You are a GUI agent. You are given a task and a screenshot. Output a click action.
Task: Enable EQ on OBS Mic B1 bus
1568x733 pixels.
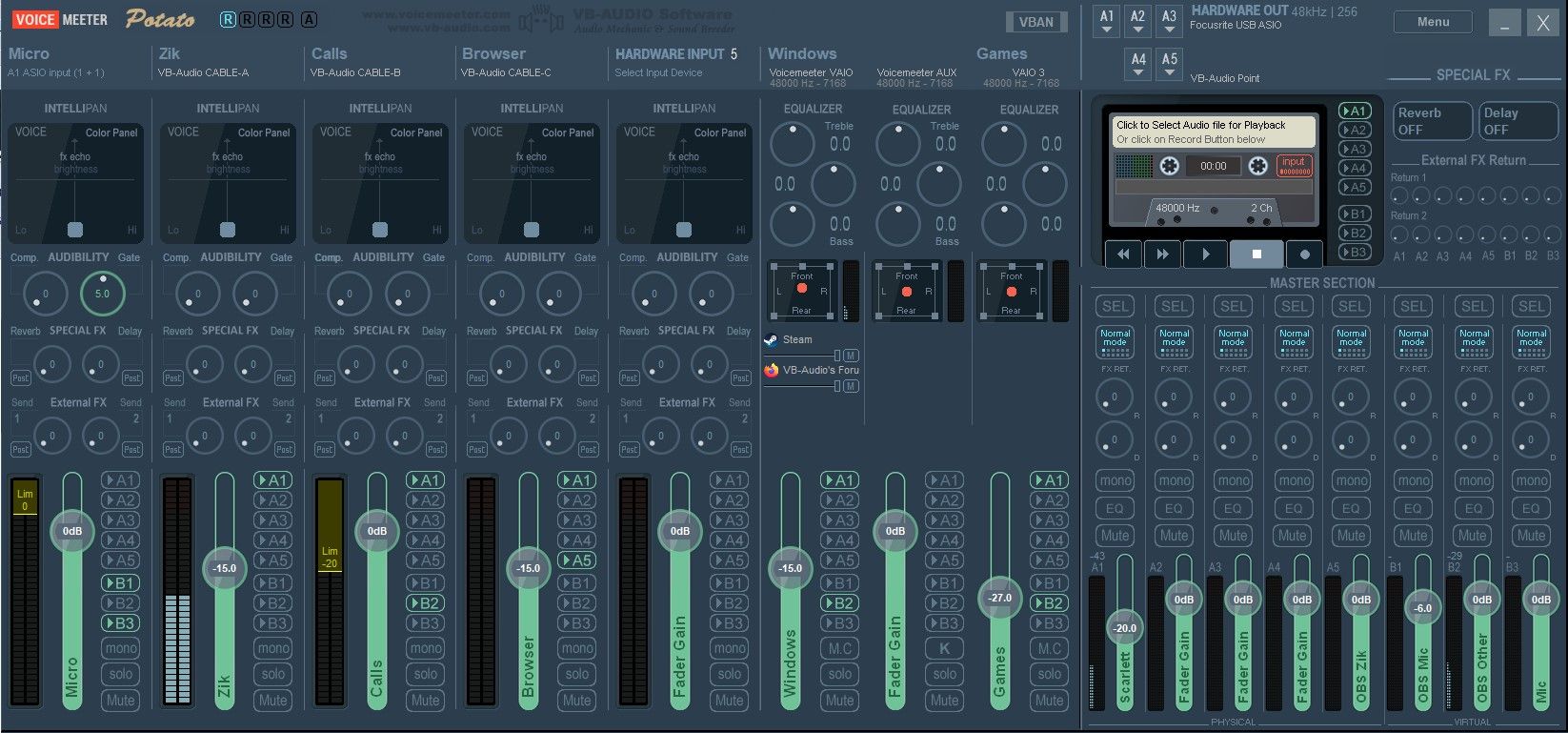1413,508
